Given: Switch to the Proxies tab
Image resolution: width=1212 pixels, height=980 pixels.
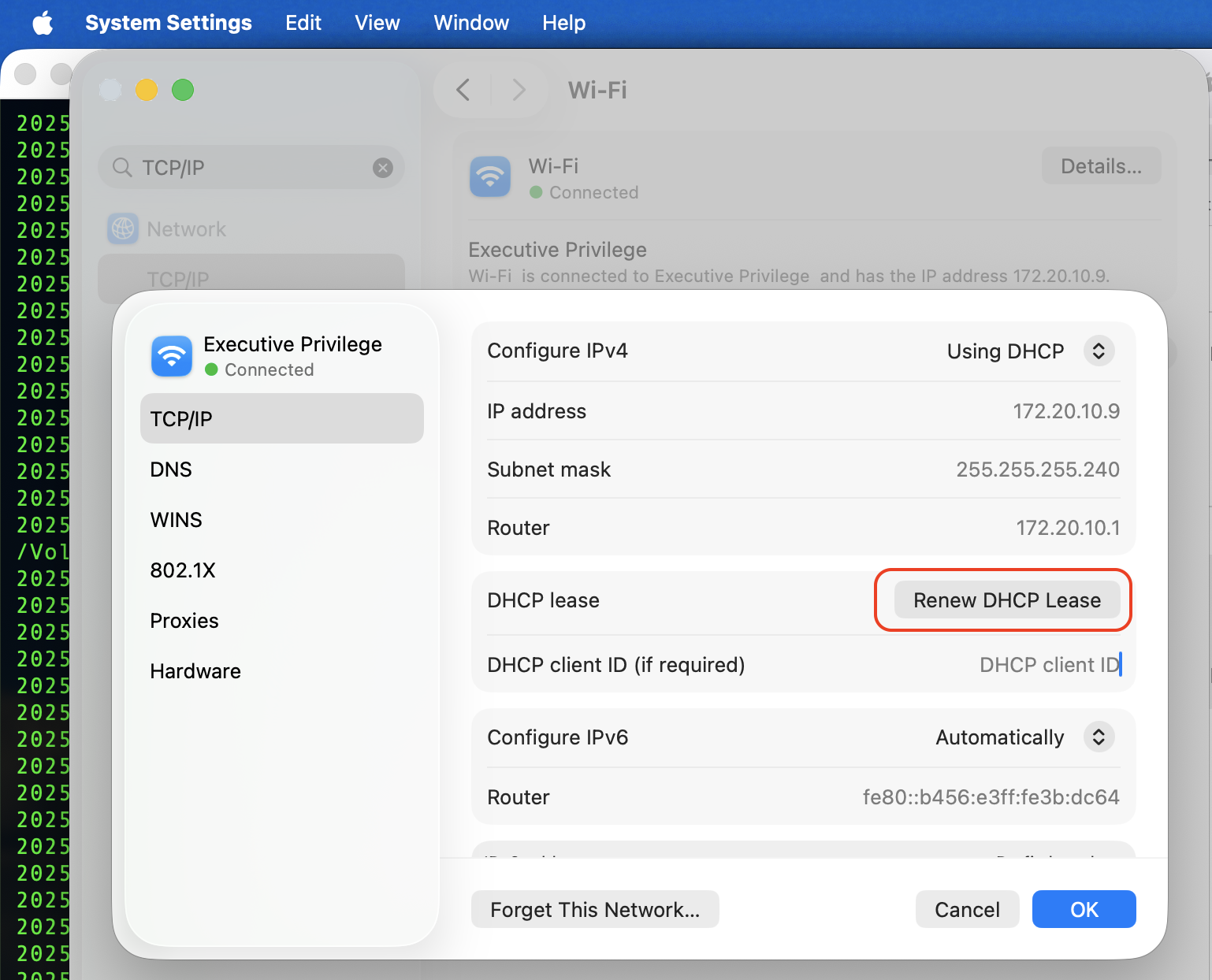Looking at the screenshot, I should point(282,621).
